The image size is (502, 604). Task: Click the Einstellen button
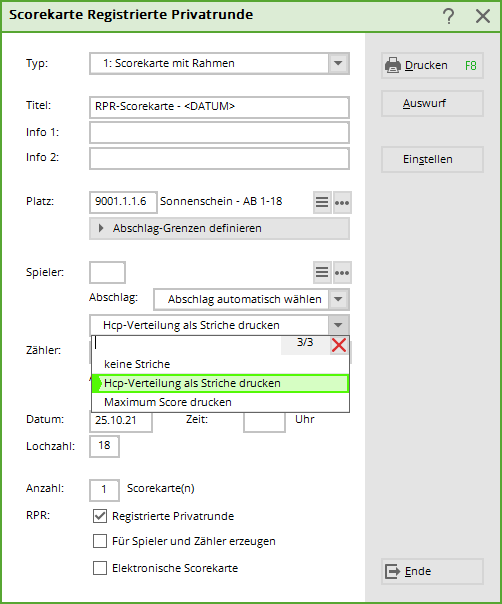432,159
